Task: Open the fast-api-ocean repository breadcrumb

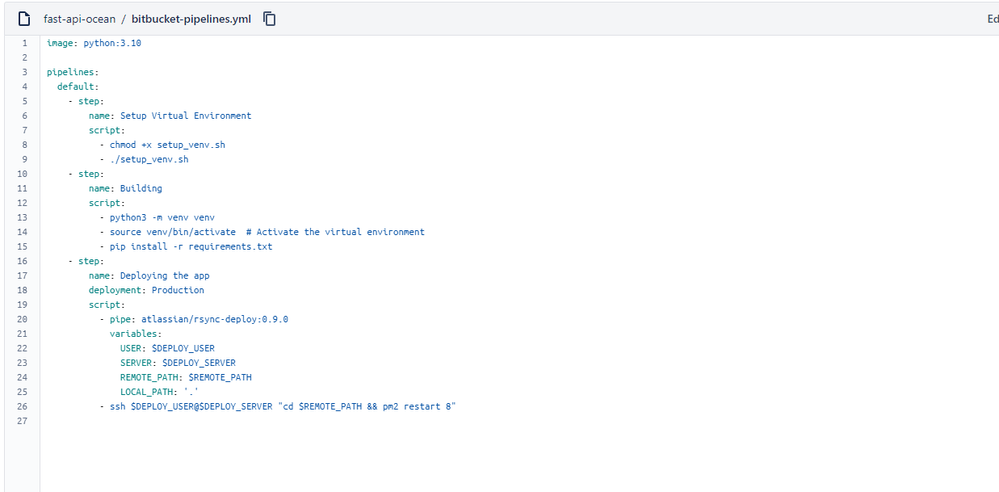Action: [x=80, y=19]
